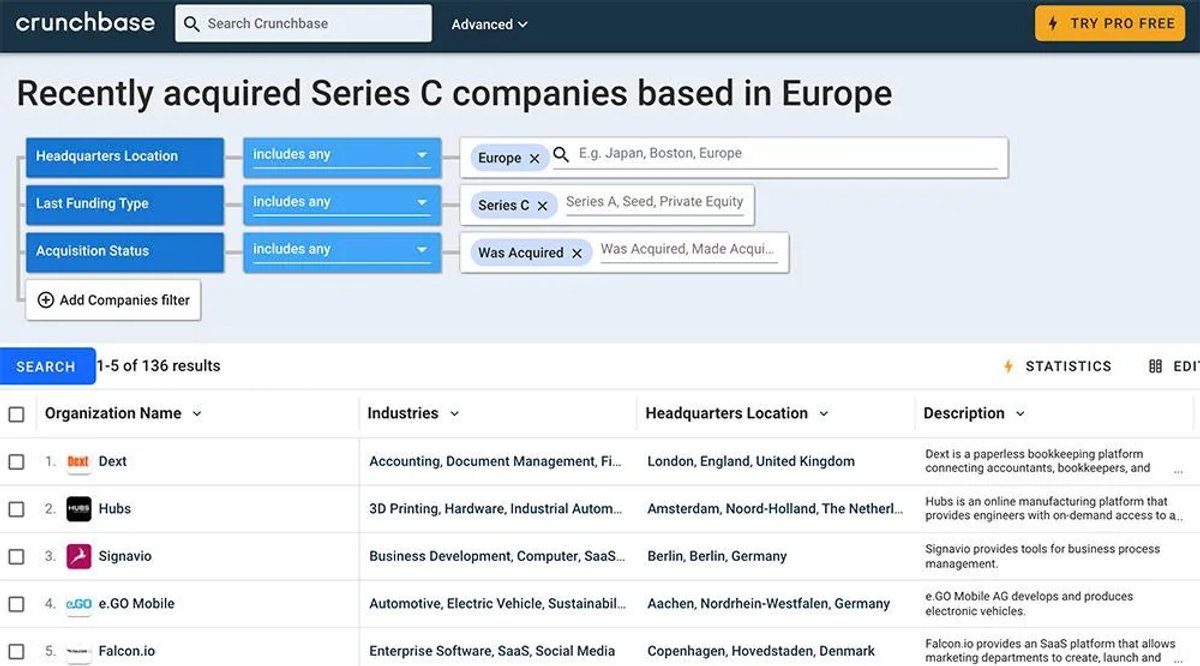Viewport: 1200px width, 666px height.
Task: Open the Signavio organization link
Action: (125, 556)
